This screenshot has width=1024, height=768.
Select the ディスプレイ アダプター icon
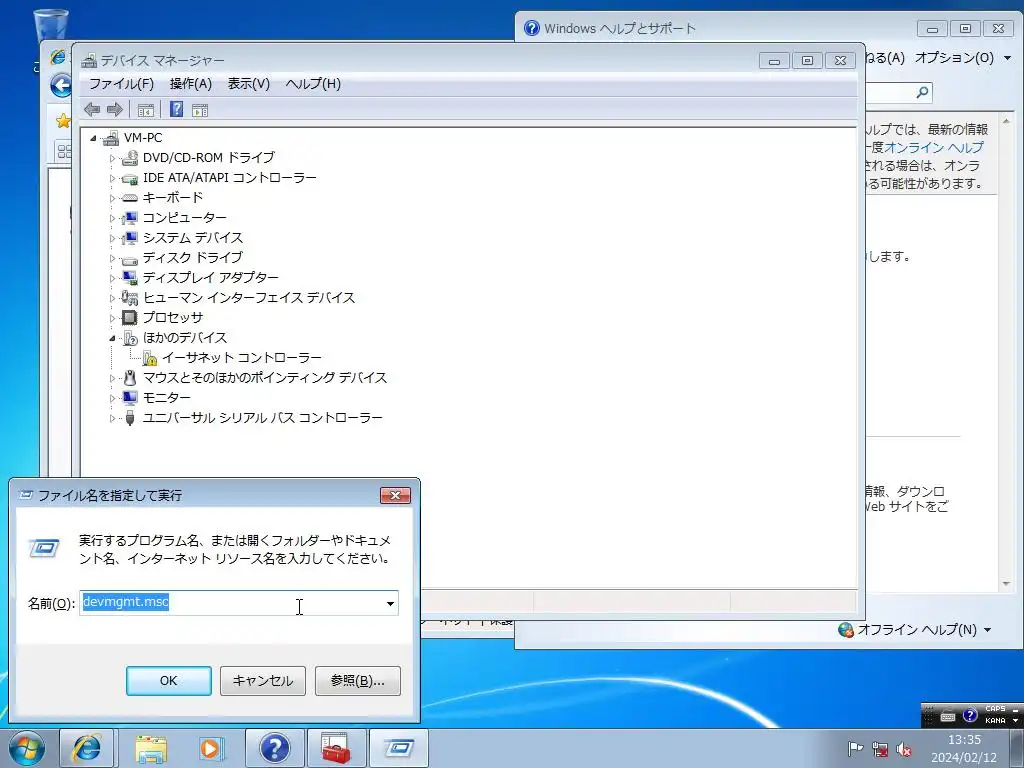point(130,278)
